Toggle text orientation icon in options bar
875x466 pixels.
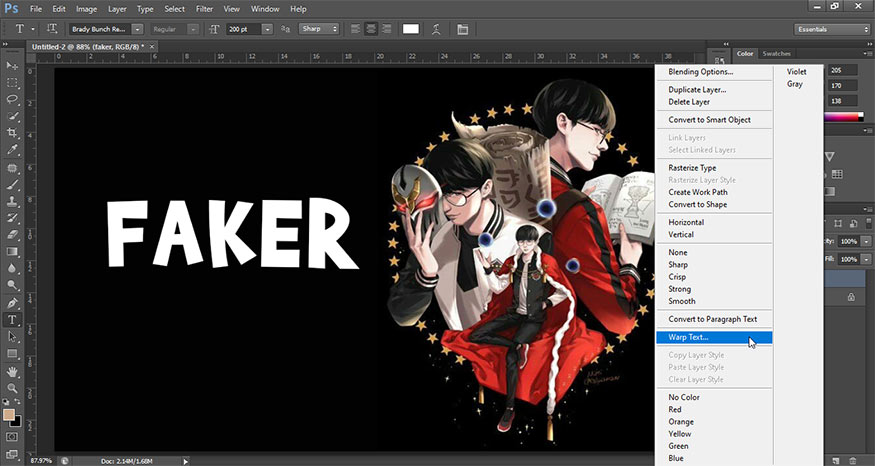point(52,29)
